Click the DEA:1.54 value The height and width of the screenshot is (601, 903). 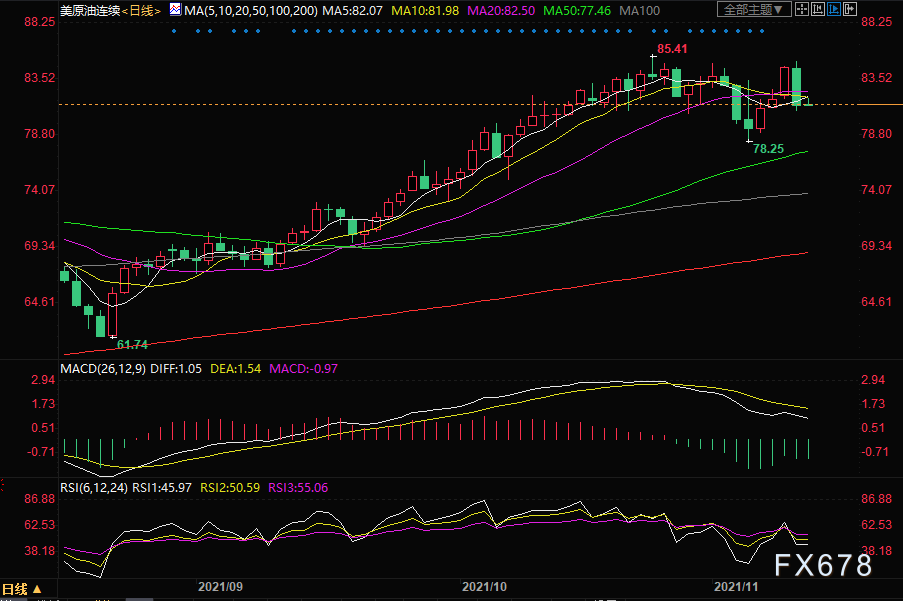236,368
